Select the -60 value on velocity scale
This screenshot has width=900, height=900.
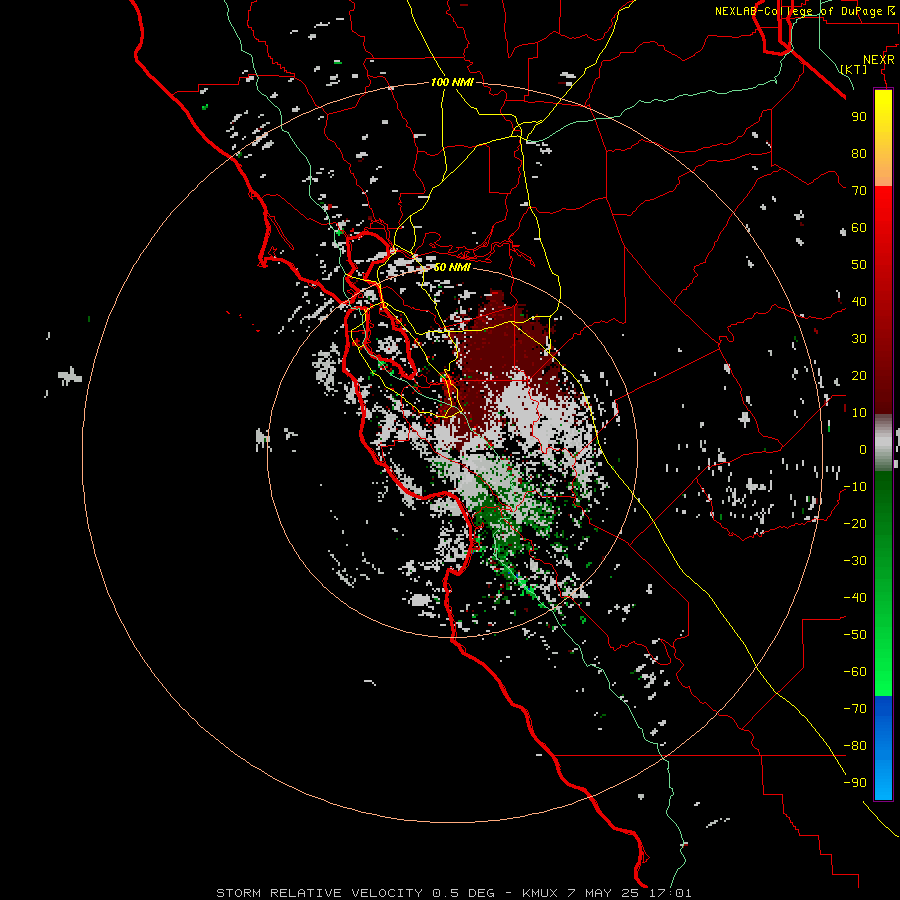[x=855, y=672]
